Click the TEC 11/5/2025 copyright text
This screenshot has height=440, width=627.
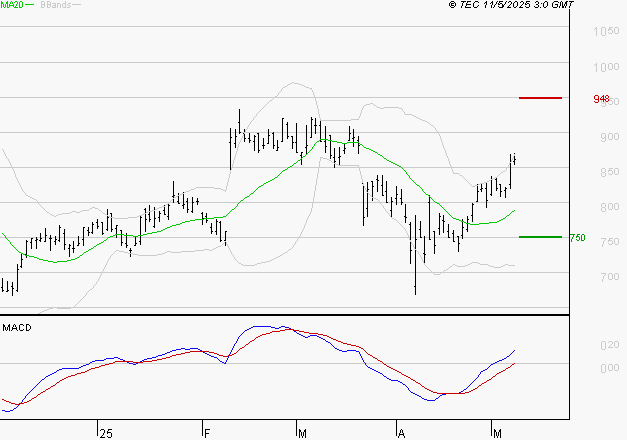pos(511,5)
